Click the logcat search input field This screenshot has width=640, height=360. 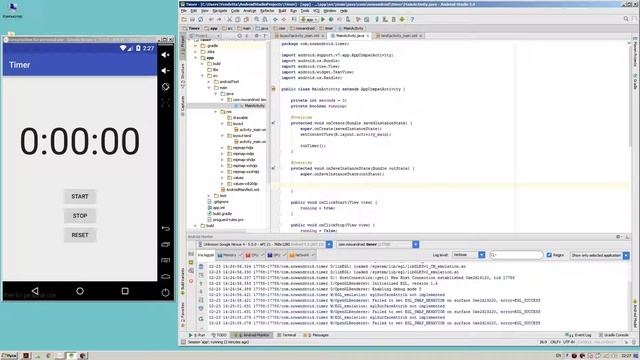pyautogui.click(x=516, y=255)
